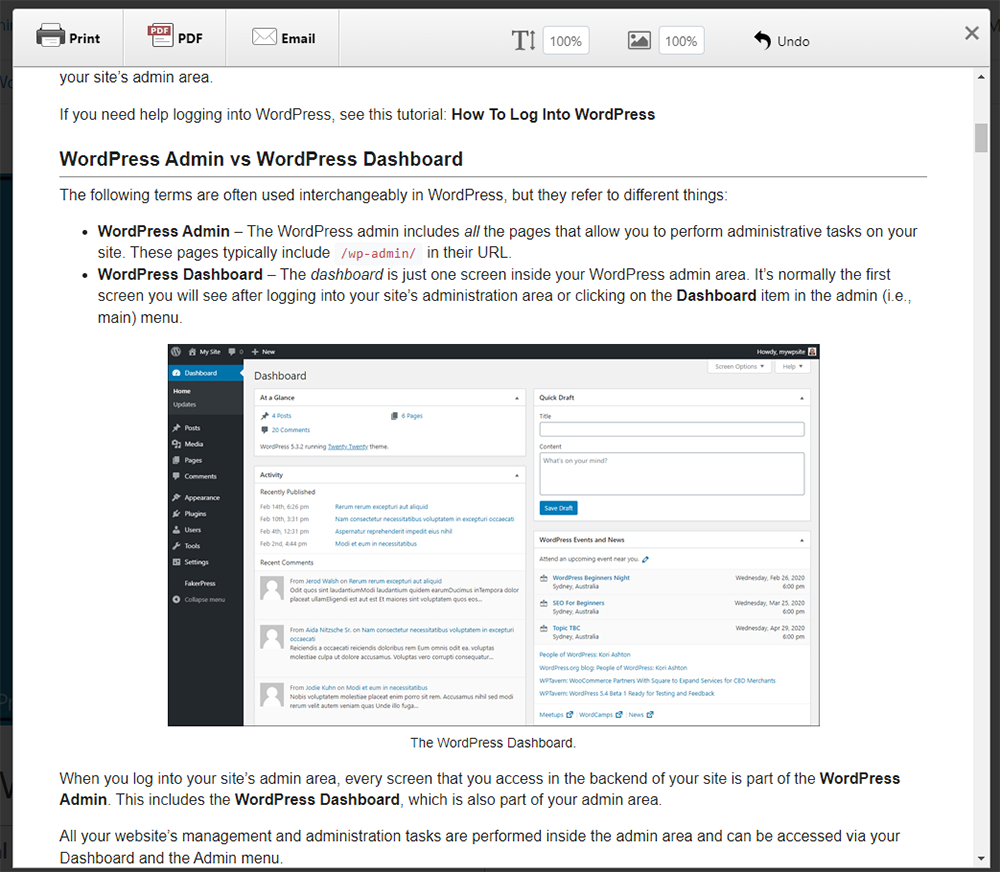1000x872 pixels.
Task: Select the paragraph starting When you log into
Action: coord(480,789)
